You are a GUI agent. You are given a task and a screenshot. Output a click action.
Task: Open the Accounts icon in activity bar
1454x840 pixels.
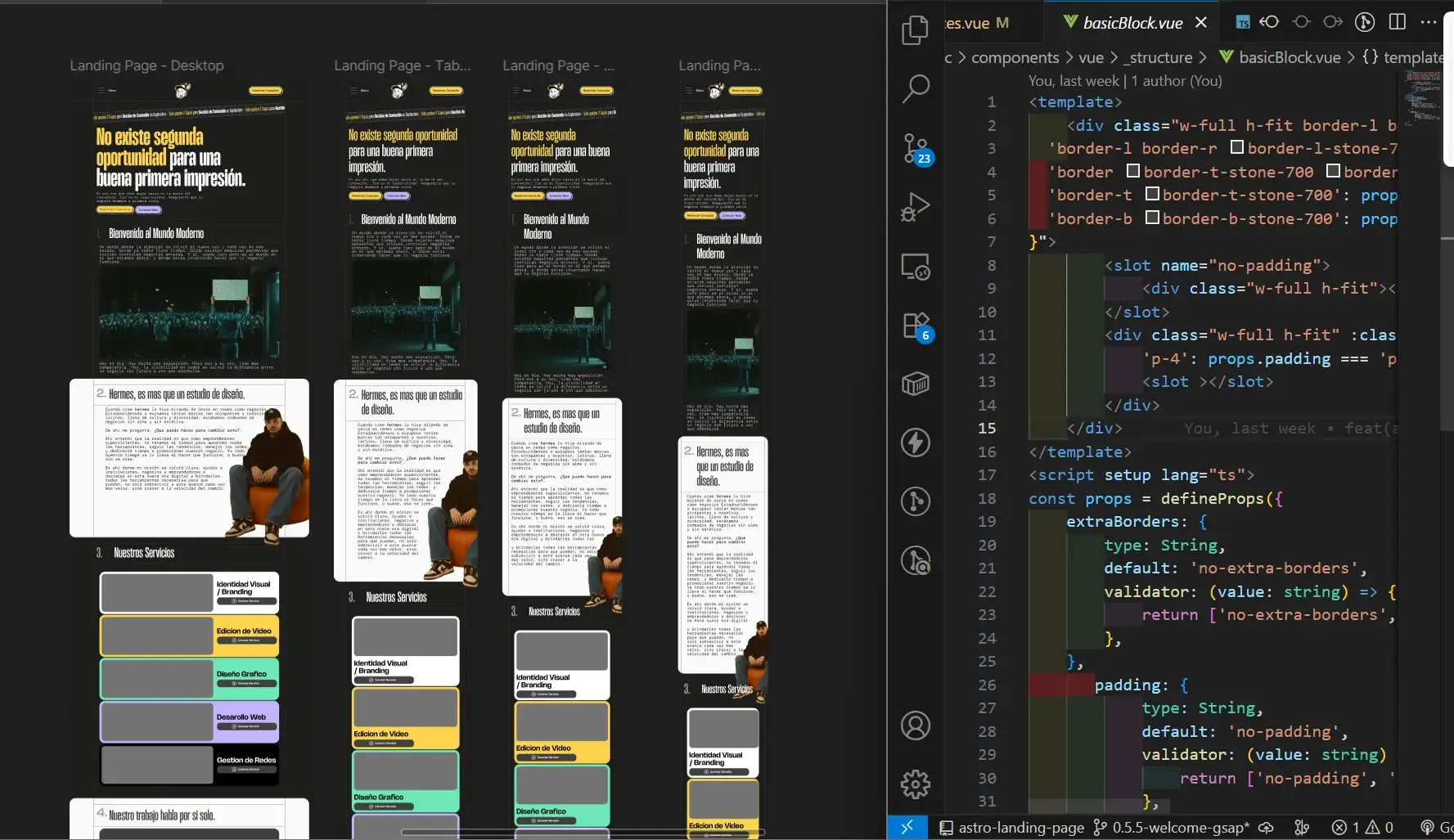click(x=915, y=725)
